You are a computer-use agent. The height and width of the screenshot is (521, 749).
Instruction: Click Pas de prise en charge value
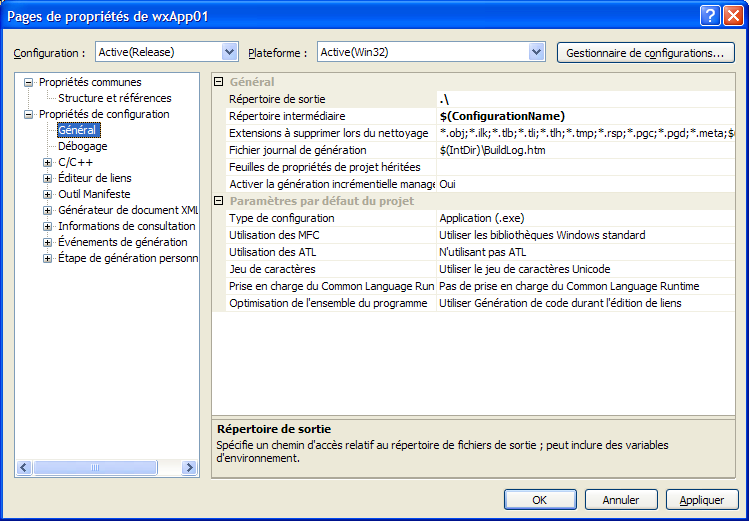click(x=586, y=287)
